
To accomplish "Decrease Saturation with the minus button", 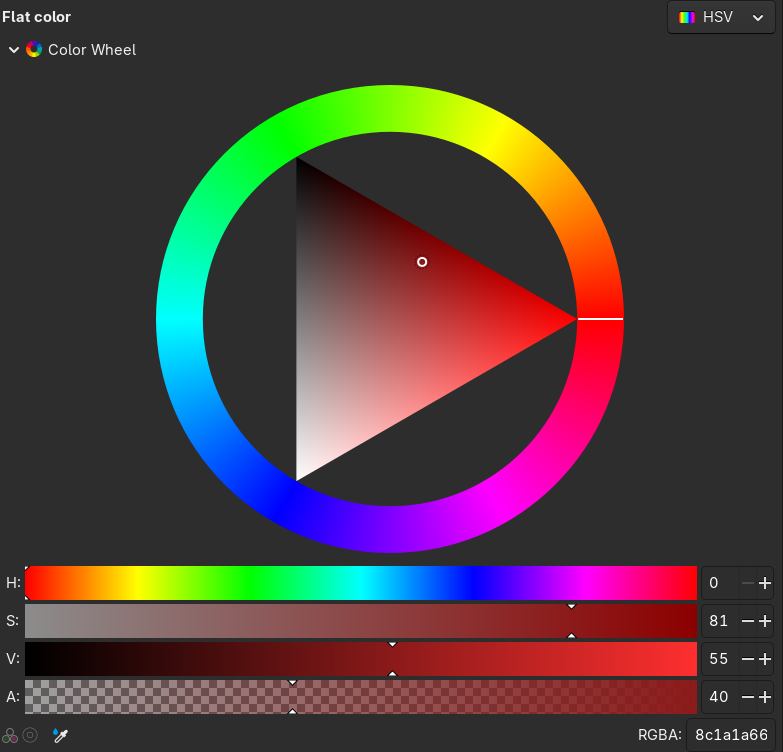I will (x=747, y=621).
